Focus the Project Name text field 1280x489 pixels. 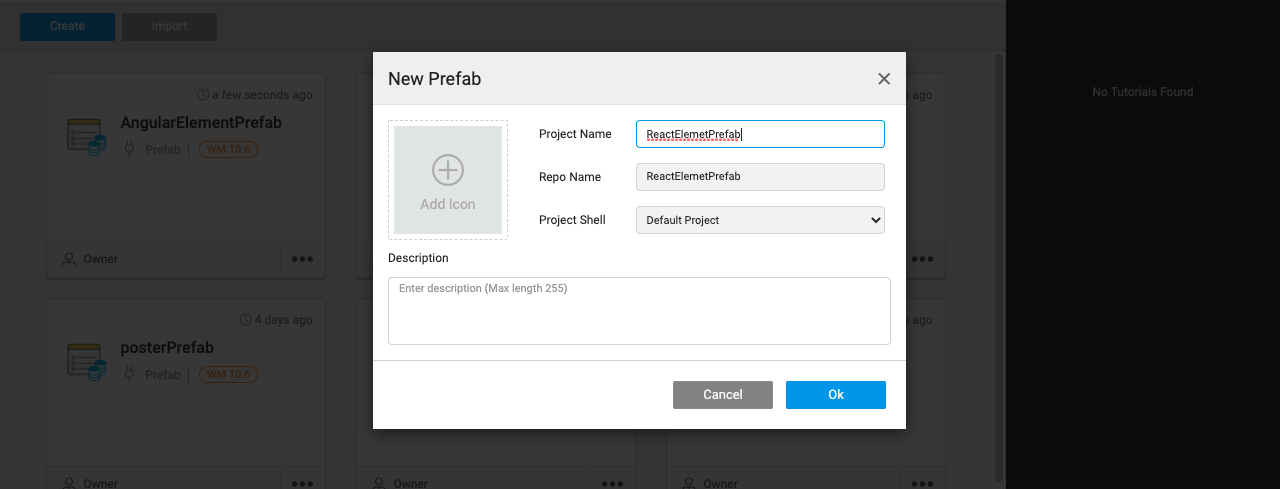click(x=760, y=134)
